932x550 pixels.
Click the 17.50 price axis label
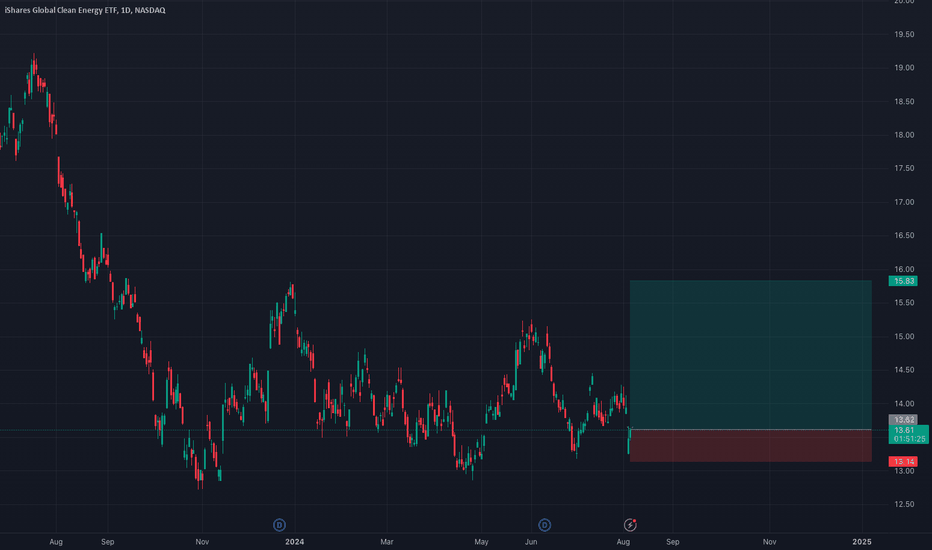904,168
